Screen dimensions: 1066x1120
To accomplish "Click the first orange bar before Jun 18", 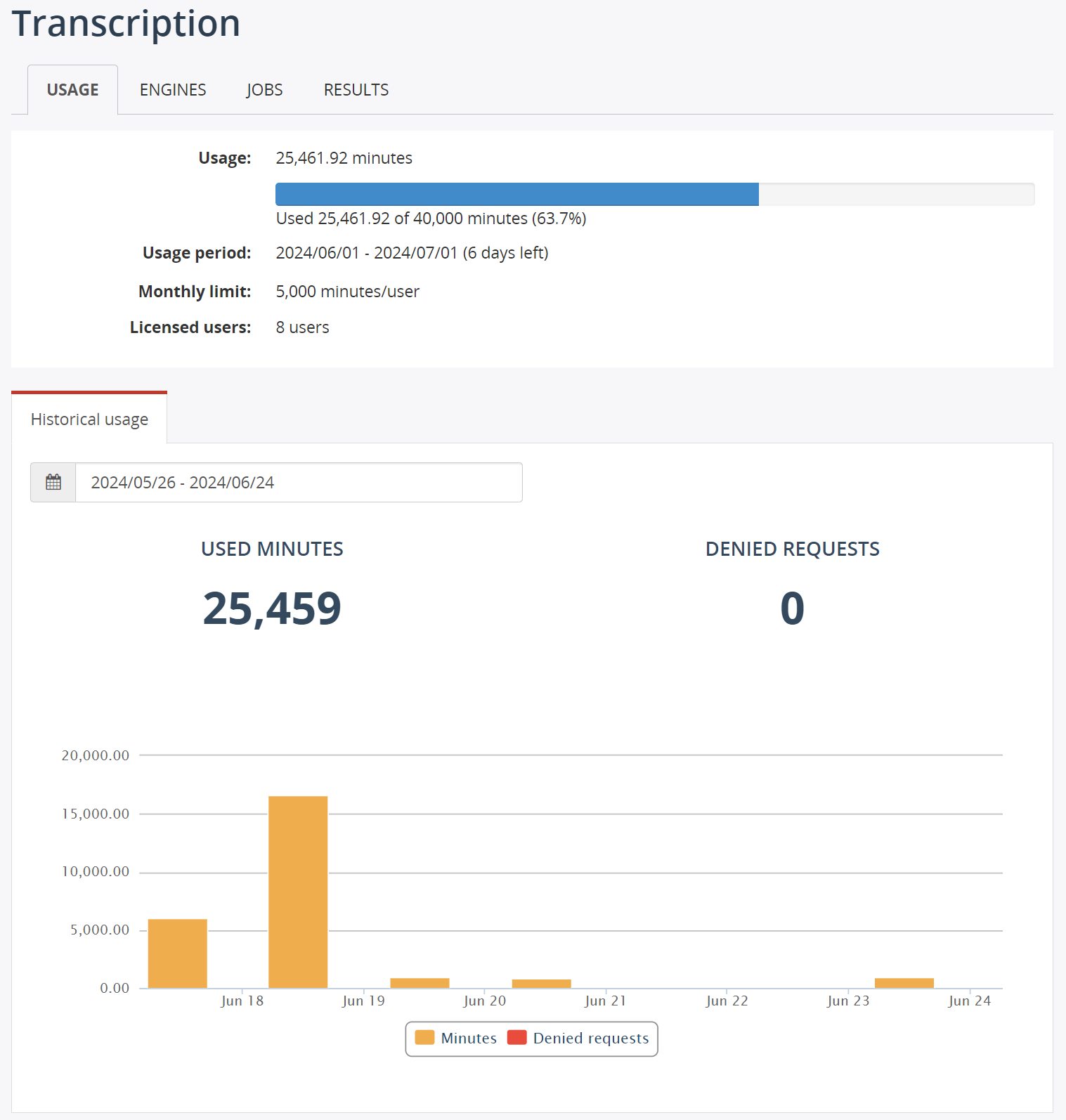I will pyautogui.click(x=178, y=953).
